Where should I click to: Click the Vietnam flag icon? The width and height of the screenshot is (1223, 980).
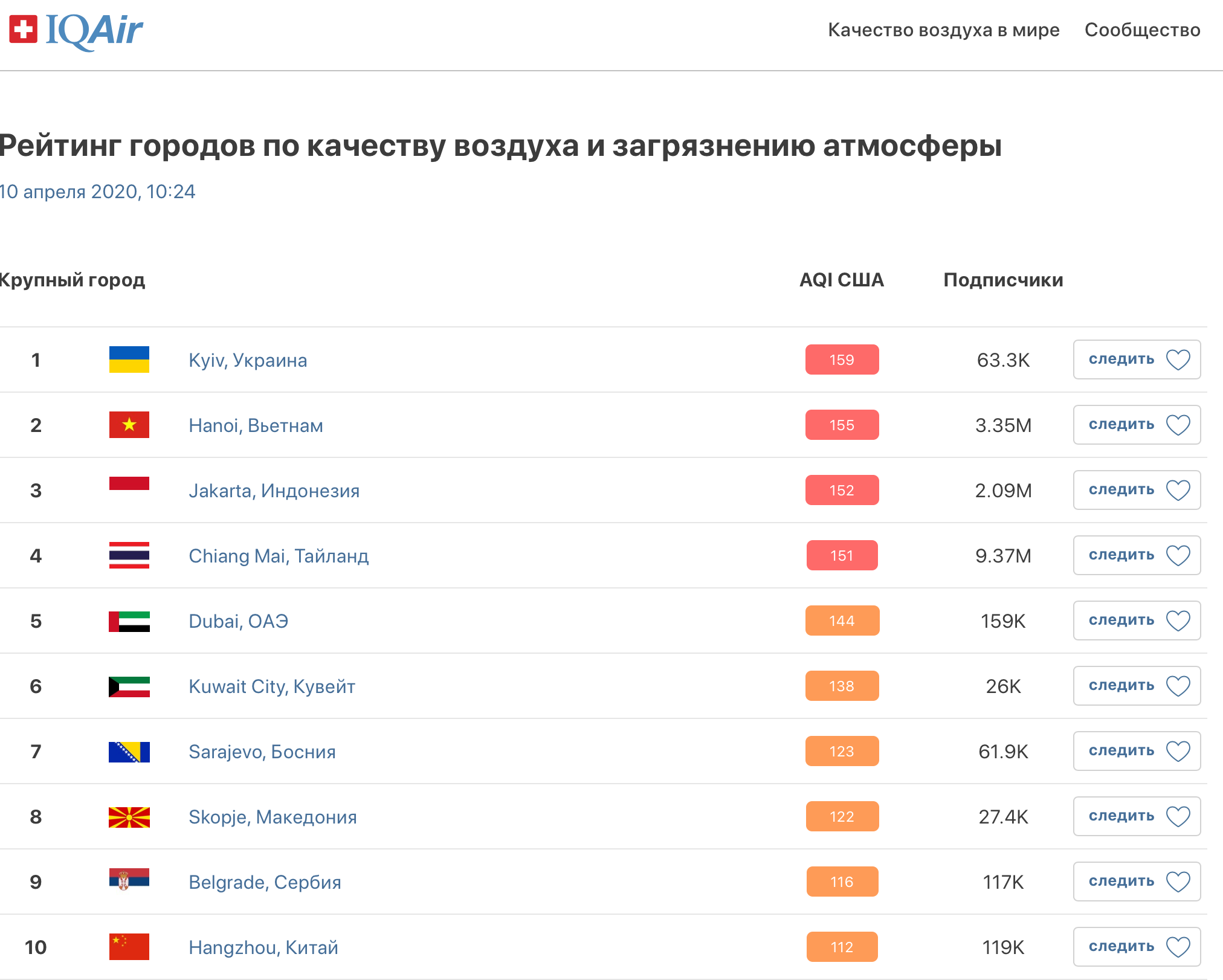point(129,425)
